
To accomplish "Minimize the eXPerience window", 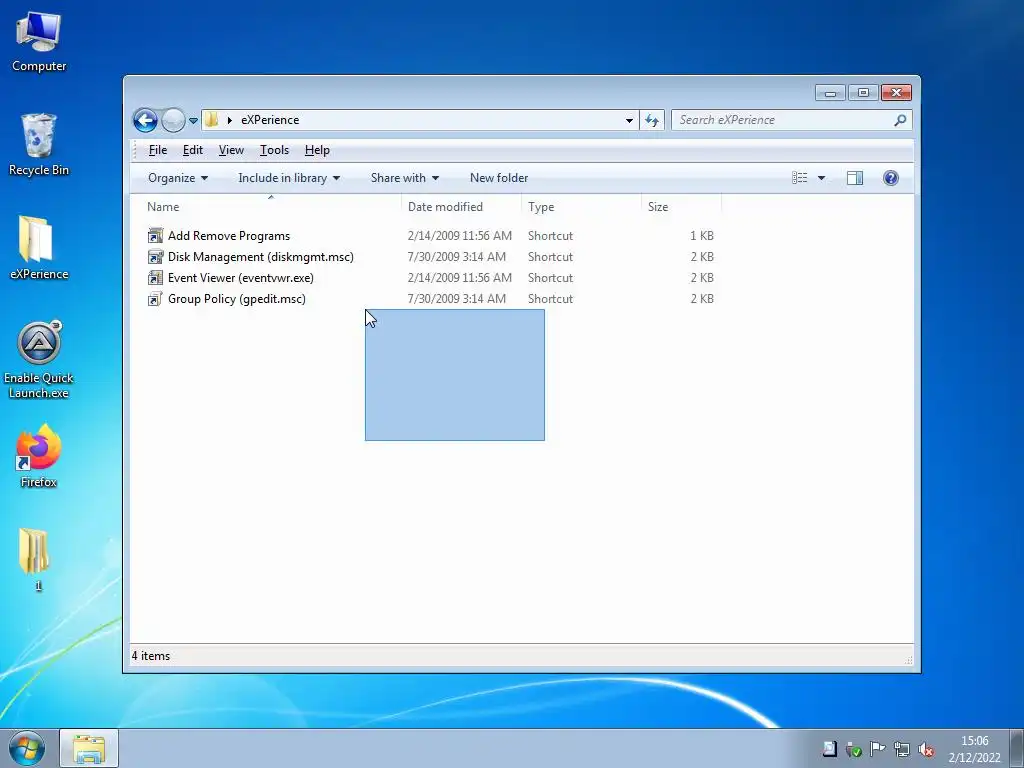I will [830, 93].
